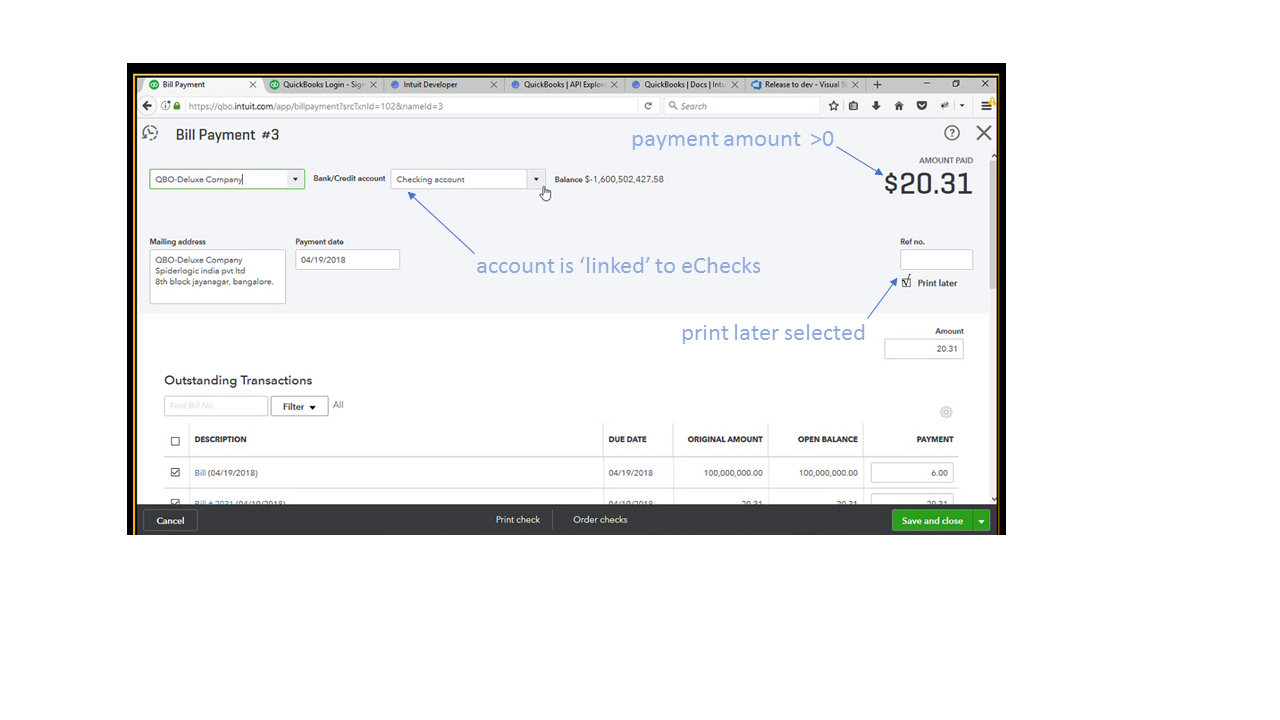Click Save and close button
Viewport: 1280px width, 720px height.
point(933,520)
